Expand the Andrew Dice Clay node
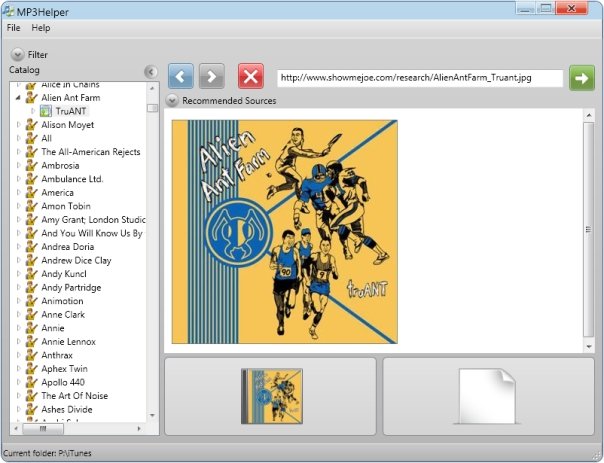Image resolution: width=604 pixels, height=463 pixels. tap(18, 260)
